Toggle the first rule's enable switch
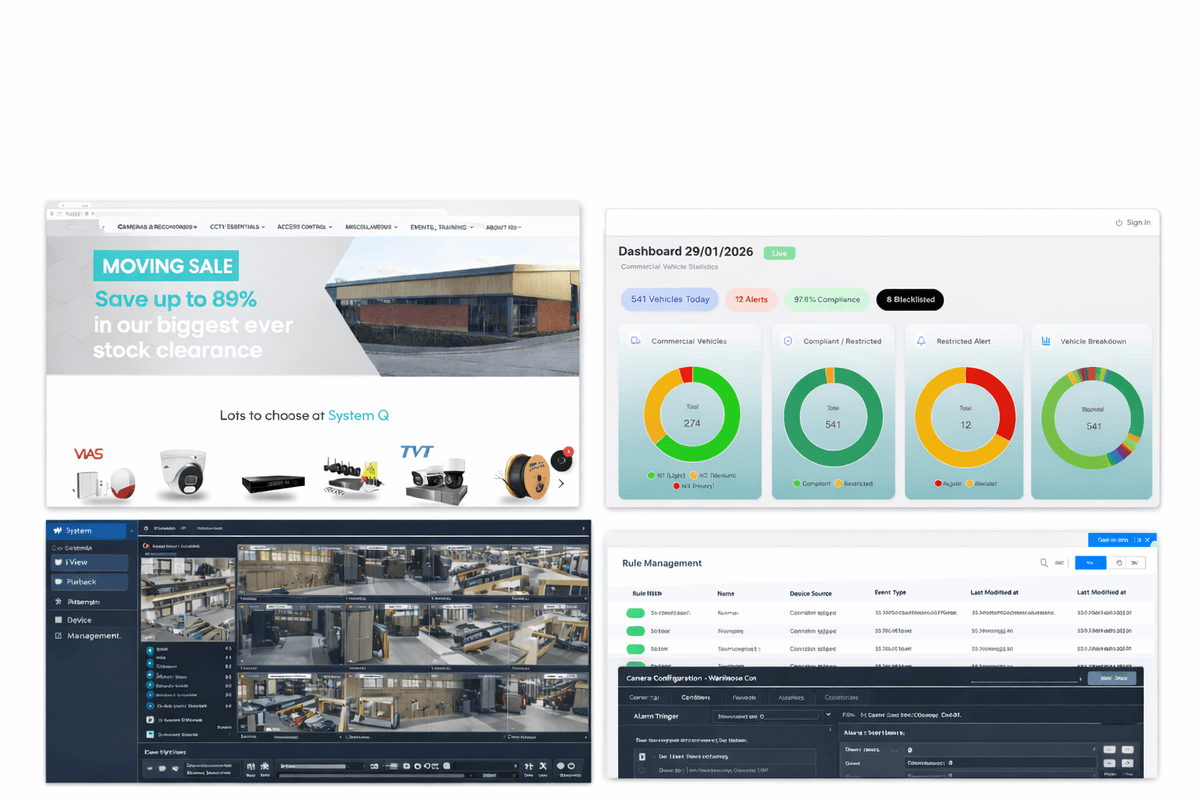1200x800 pixels. (x=636, y=612)
